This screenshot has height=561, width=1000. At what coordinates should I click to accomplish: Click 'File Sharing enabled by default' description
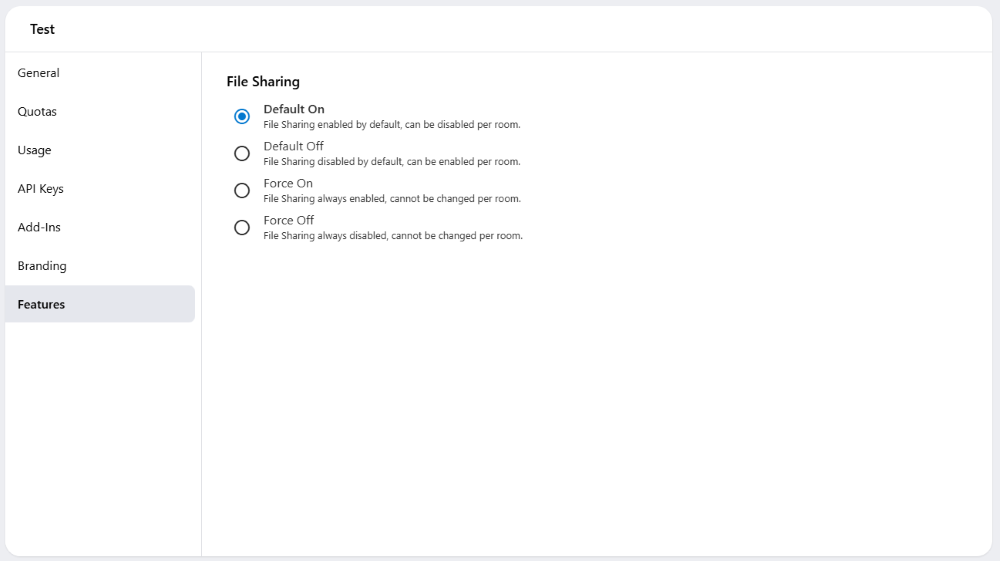[x=392, y=125]
